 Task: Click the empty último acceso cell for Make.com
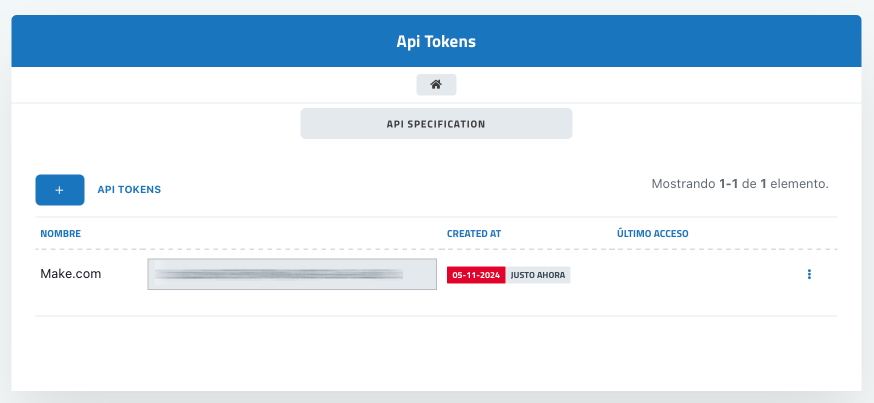coord(680,274)
